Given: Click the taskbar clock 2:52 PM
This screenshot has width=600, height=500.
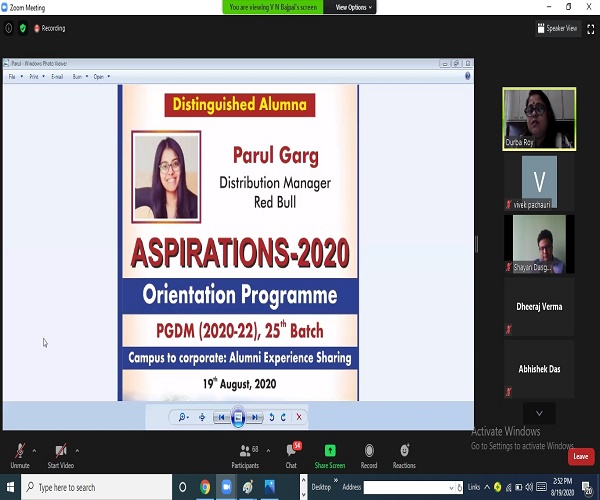Looking at the screenshot, I should [562, 487].
